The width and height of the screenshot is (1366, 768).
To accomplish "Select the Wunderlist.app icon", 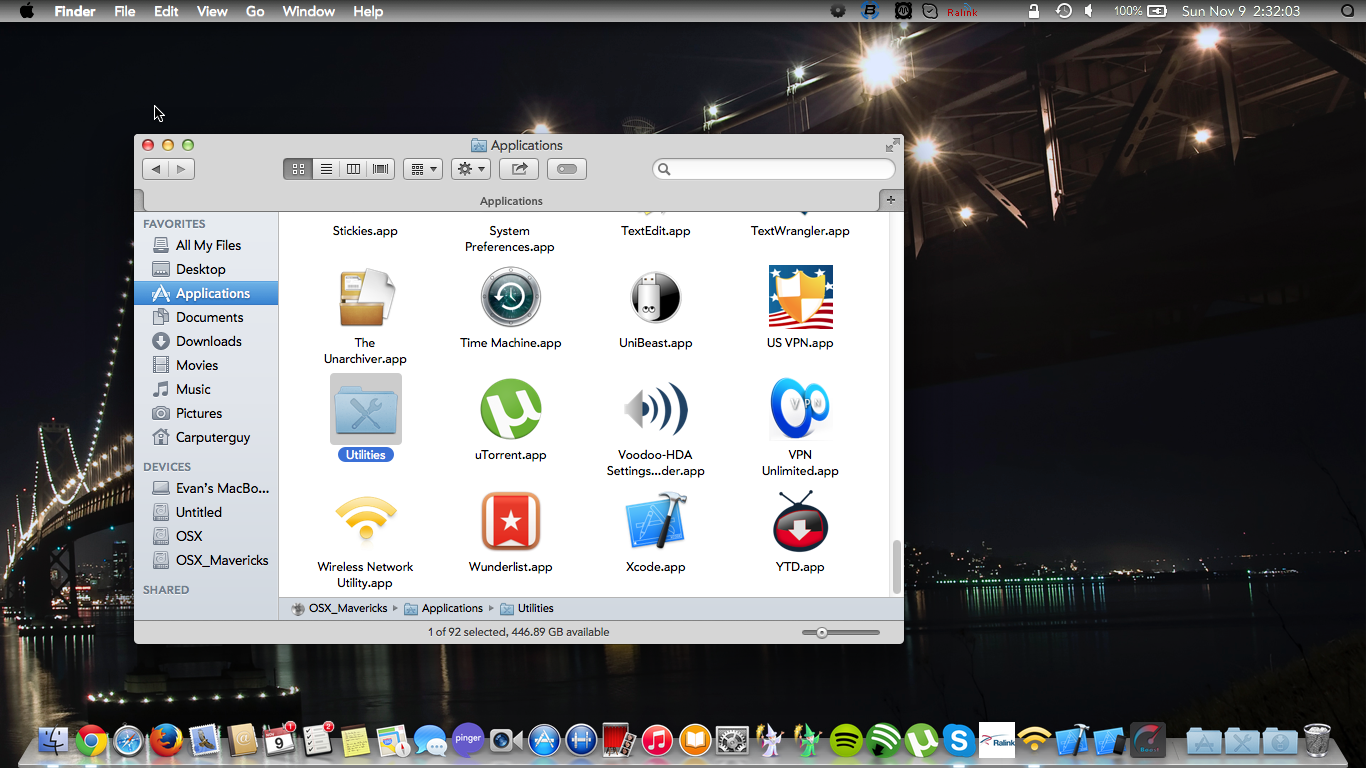I will (x=510, y=521).
